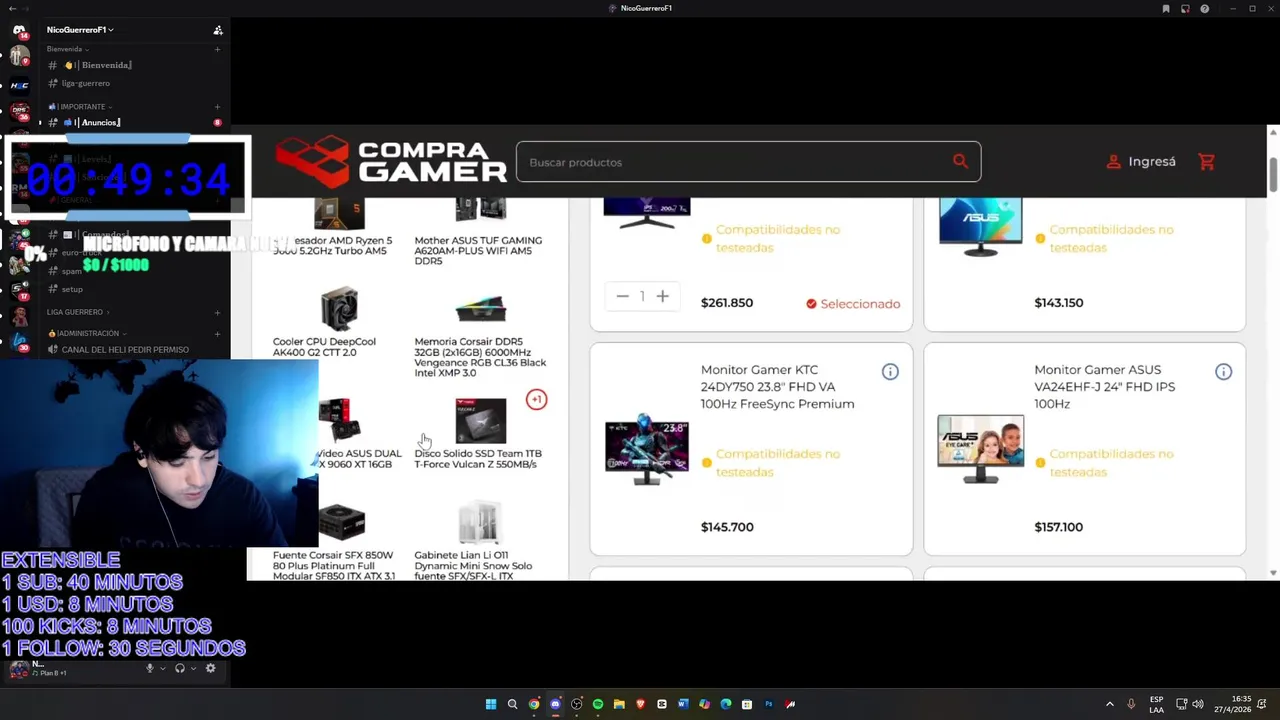The image size is (1280, 720).
Task: Select Cooler CPU DeepCool AK400 item
Action: pyautogui.click(x=340, y=322)
